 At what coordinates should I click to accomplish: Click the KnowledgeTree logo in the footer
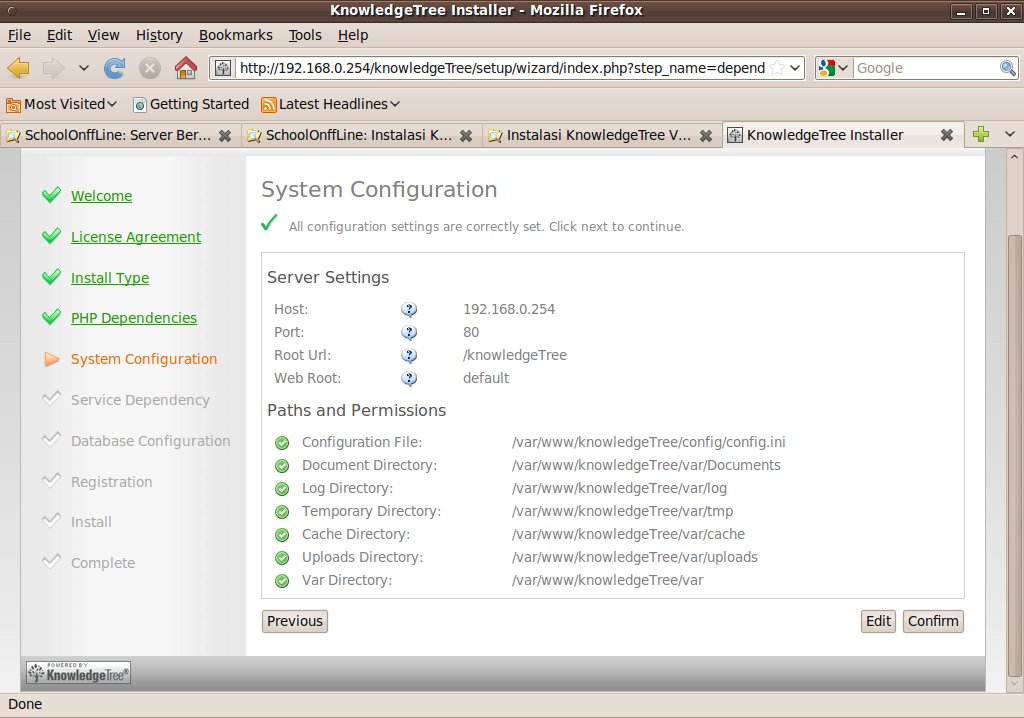point(78,673)
